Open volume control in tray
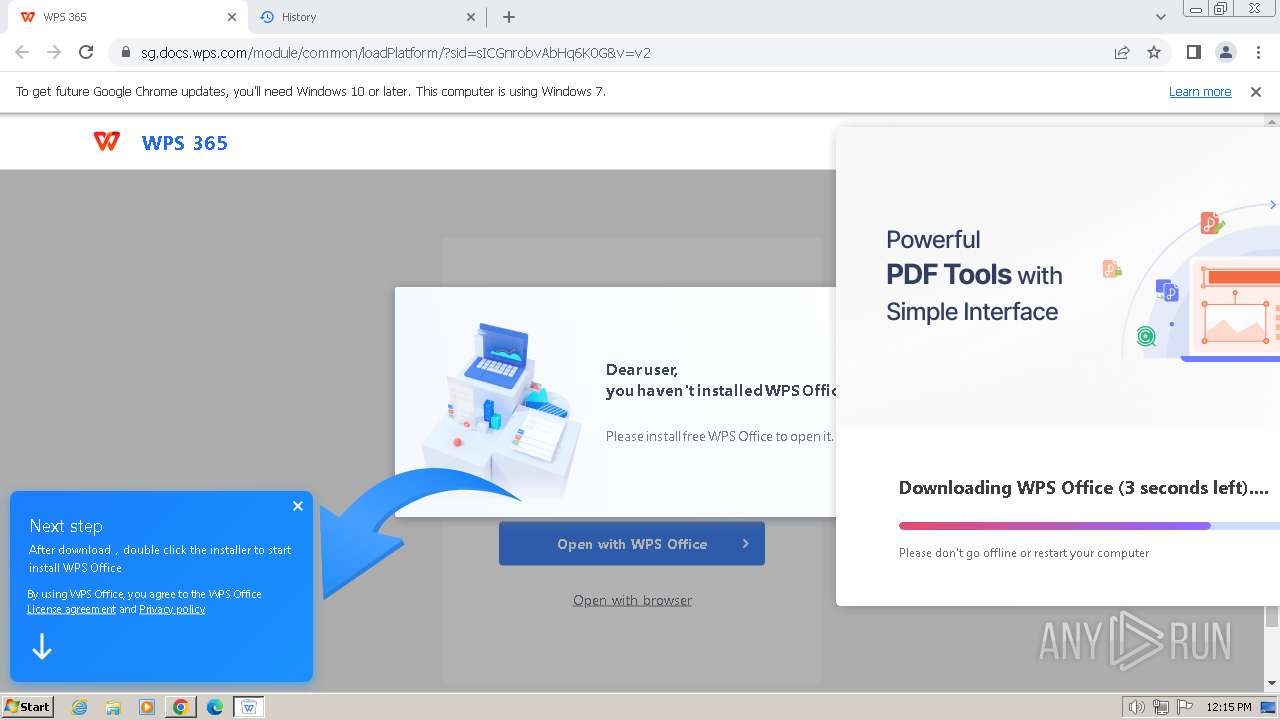This screenshot has width=1280, height=720. [x=1137, y=707]
